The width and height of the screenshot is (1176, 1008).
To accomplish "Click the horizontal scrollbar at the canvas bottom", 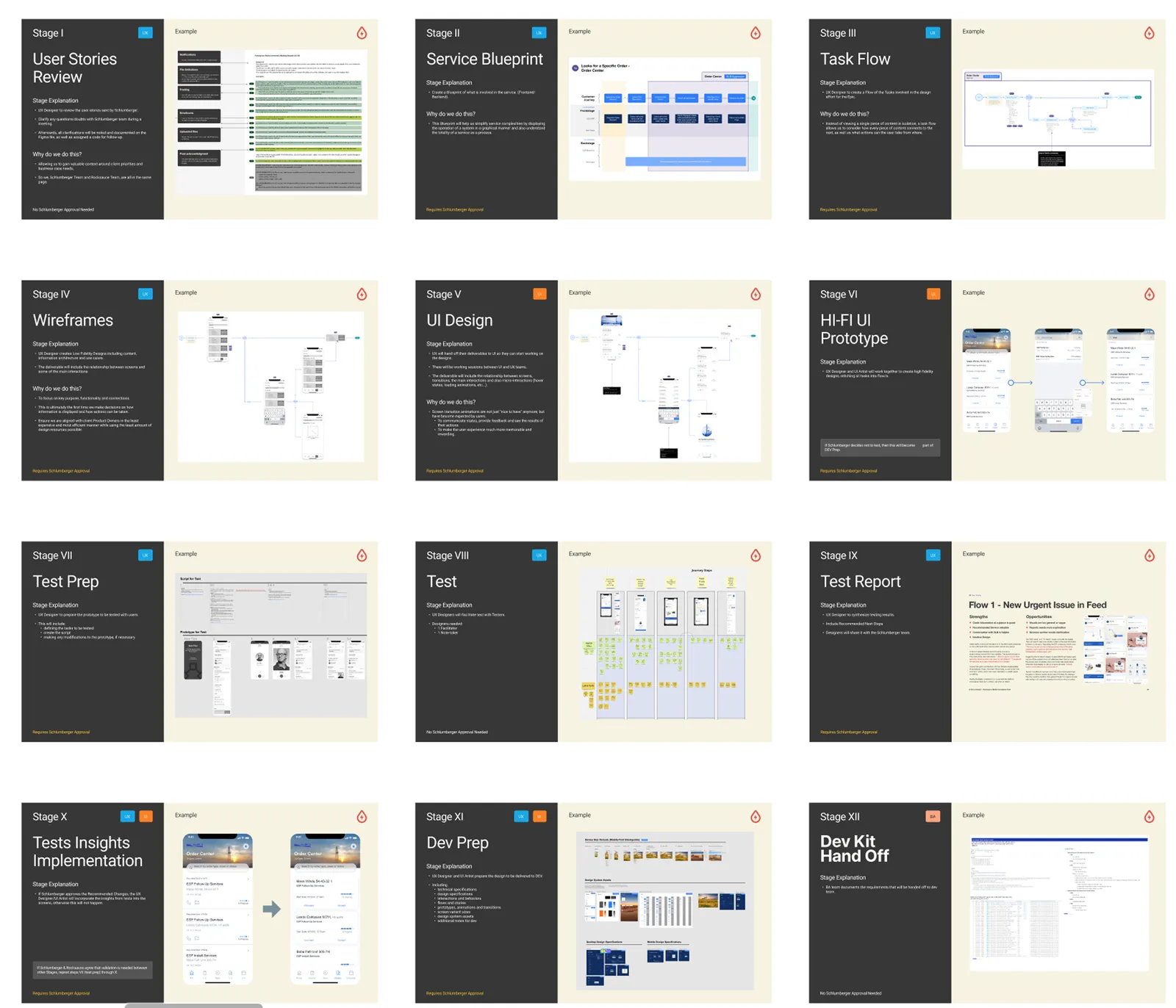I will click(x=193, y=1005).
